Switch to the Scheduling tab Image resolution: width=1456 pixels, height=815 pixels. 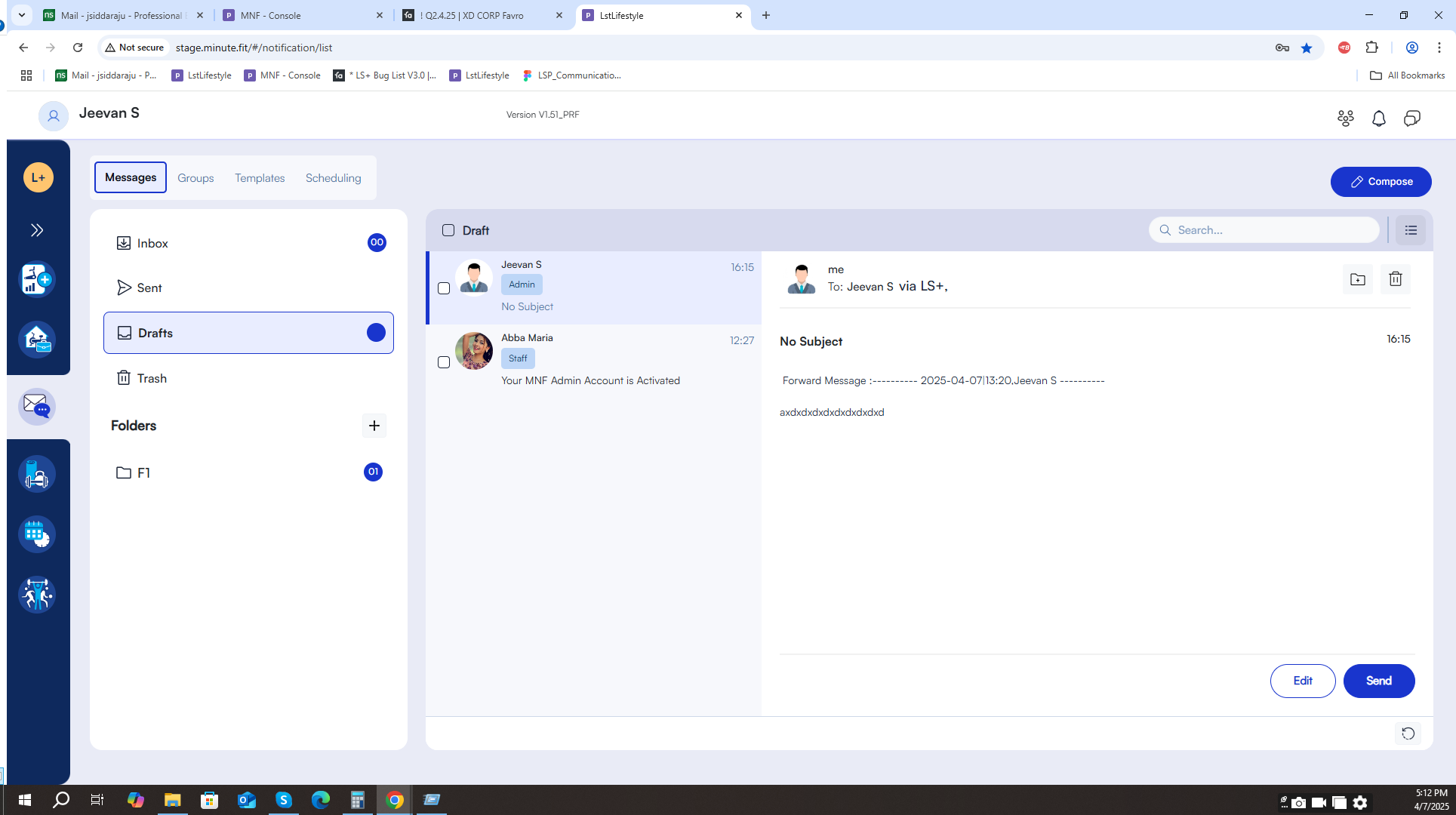(x=334, y=178)
